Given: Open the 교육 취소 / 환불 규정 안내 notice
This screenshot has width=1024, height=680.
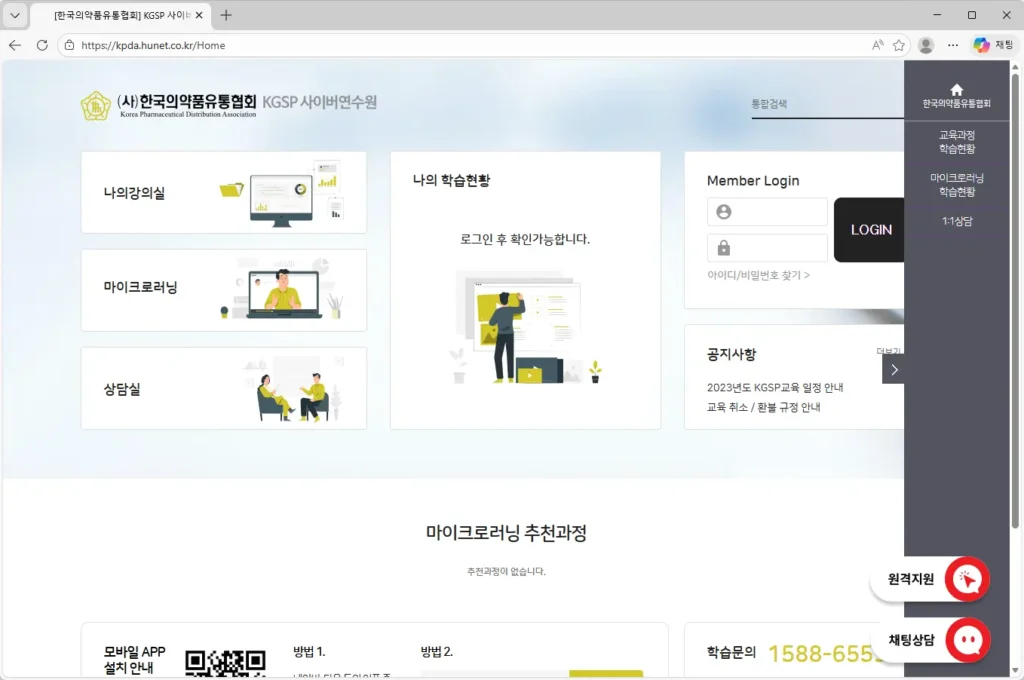Looking at the screenshot, I should (x=763, y=407).
